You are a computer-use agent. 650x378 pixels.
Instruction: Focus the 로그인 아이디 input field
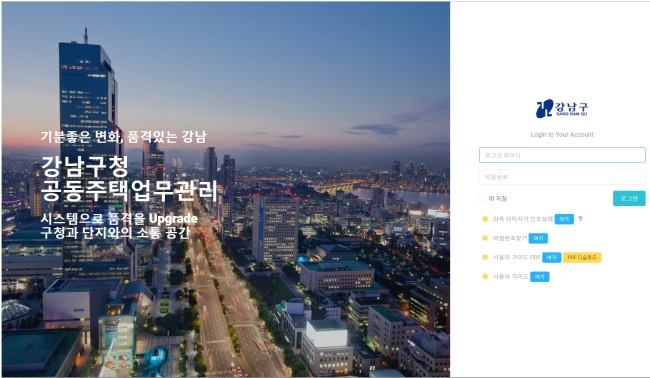(x=562, y=155)
